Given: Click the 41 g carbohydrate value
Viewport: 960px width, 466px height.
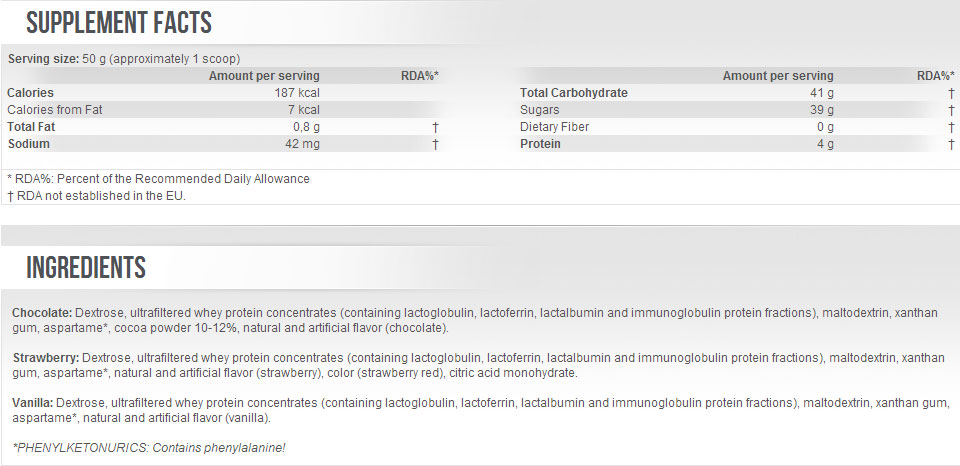Looking at the screenshot, I should [823, 93].
